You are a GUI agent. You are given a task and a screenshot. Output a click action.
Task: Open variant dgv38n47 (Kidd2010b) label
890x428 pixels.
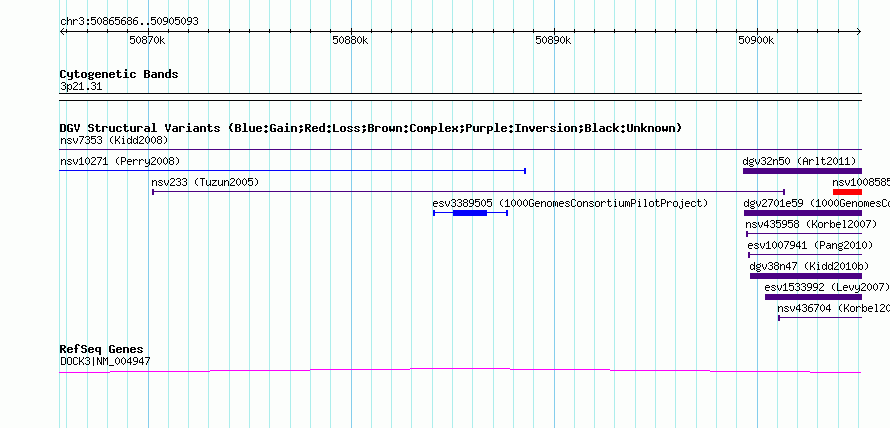(x=809, y=266)
